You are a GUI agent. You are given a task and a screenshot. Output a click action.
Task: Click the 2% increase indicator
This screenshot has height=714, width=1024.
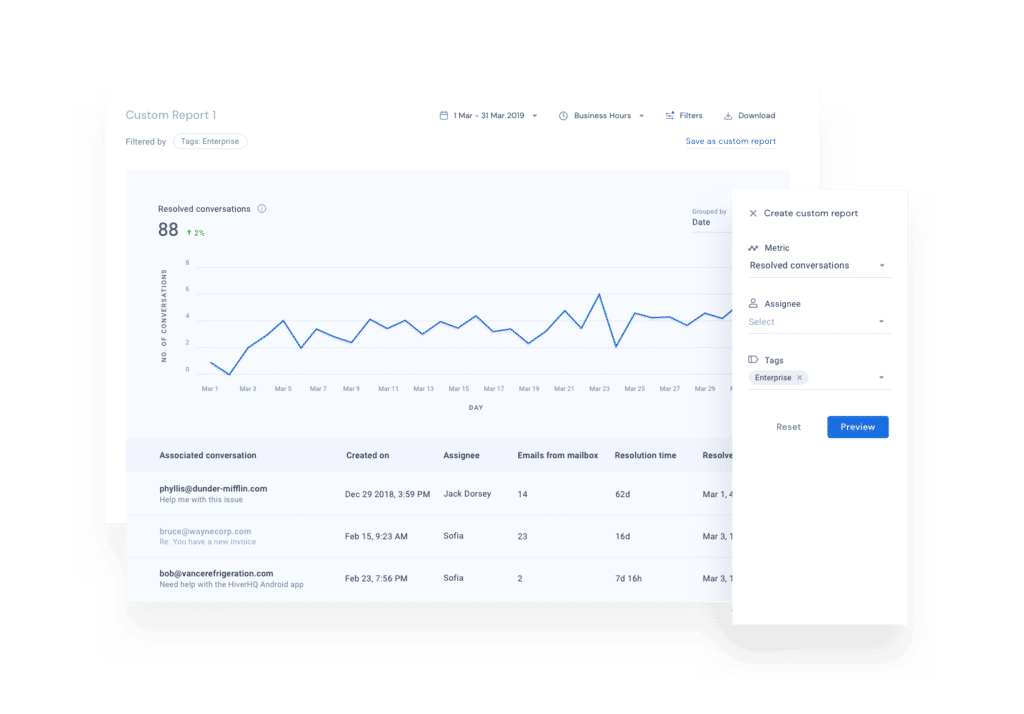click(195, 233)
